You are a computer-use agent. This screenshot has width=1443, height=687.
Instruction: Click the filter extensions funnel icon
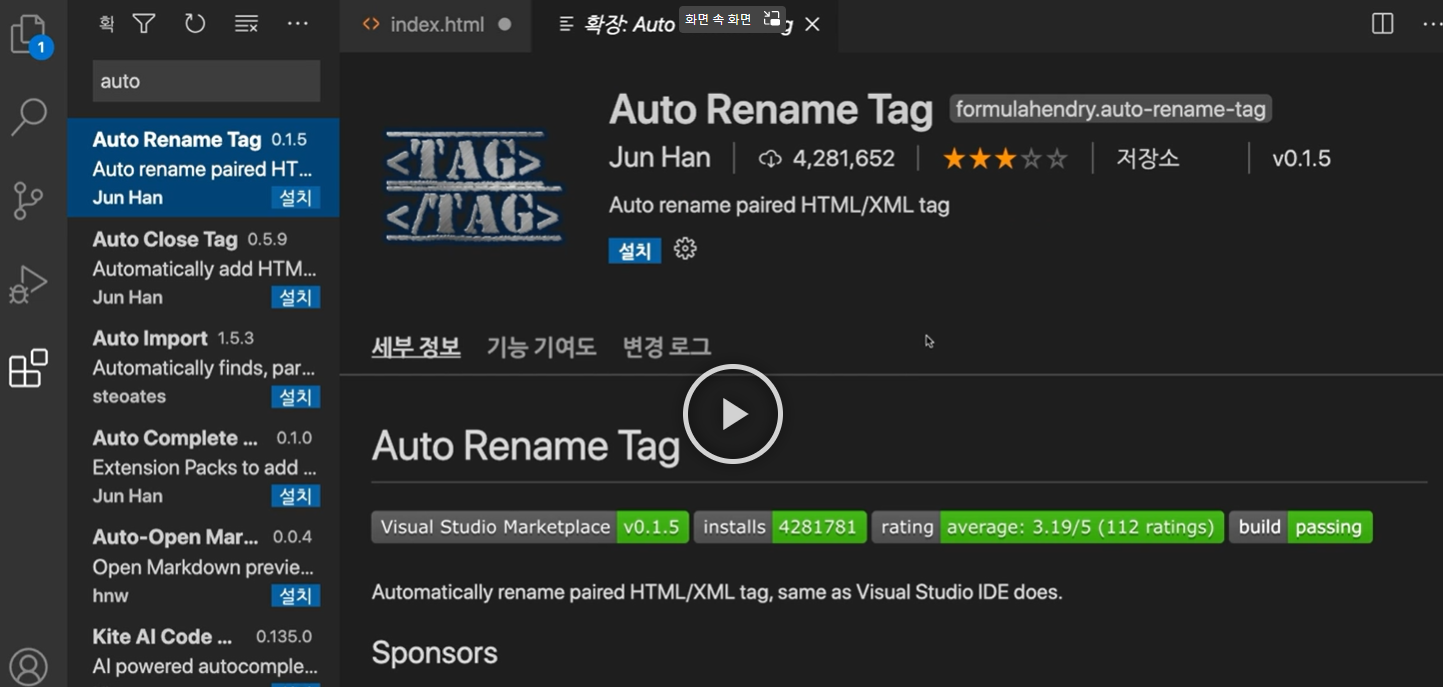(x=144, y=24)
